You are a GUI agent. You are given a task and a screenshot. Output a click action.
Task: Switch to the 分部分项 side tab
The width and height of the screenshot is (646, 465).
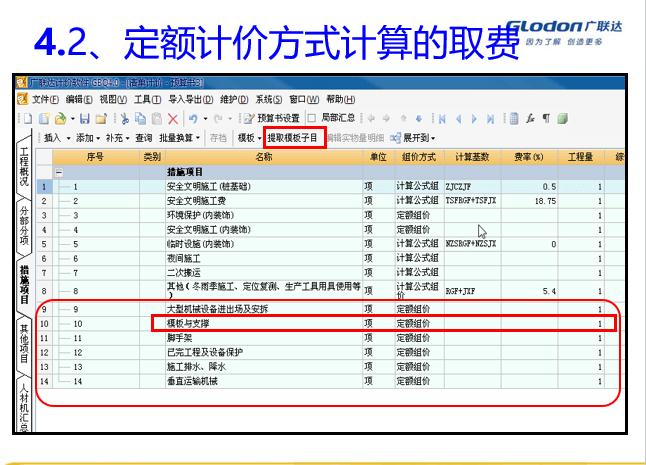tap(24, 225)
